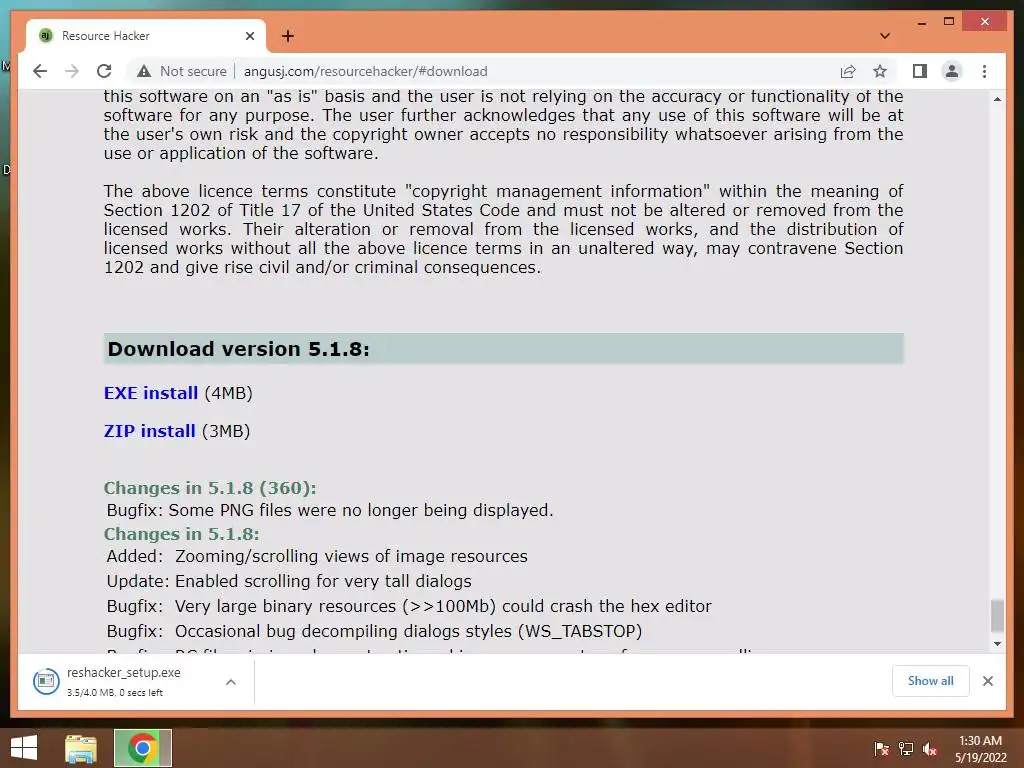This screenshot has width=1024, height=768.
Task: Click the tall dialogs update line
Action: [289, 581]
